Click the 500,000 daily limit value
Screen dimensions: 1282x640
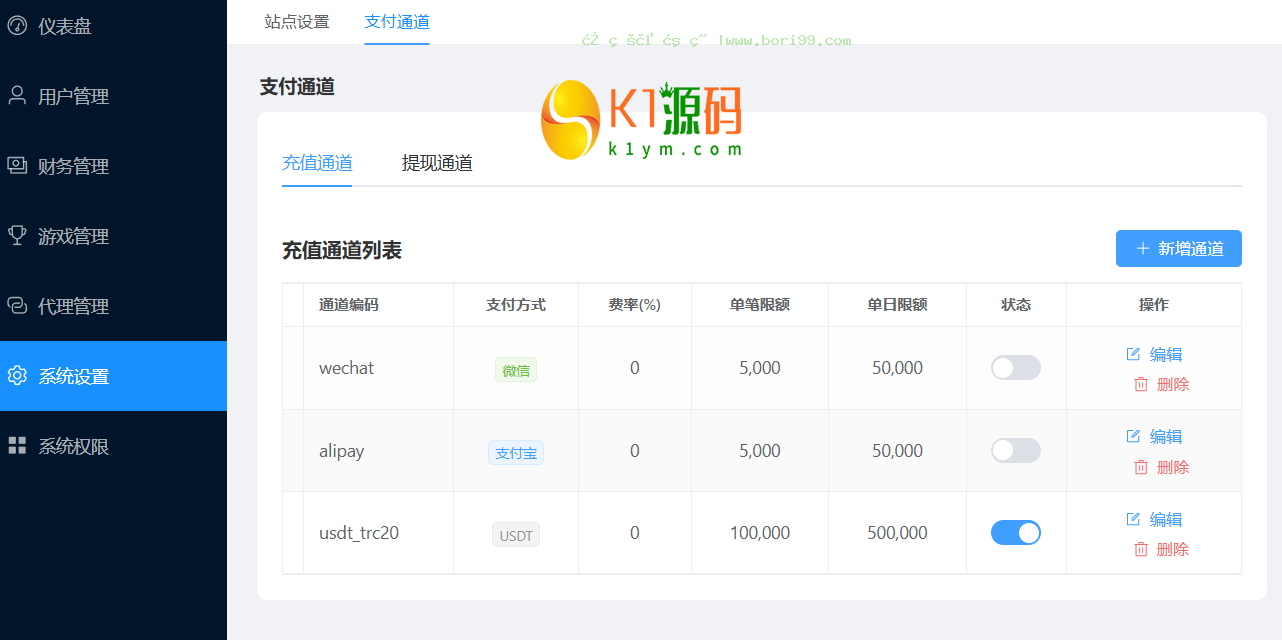click(897, 533)
